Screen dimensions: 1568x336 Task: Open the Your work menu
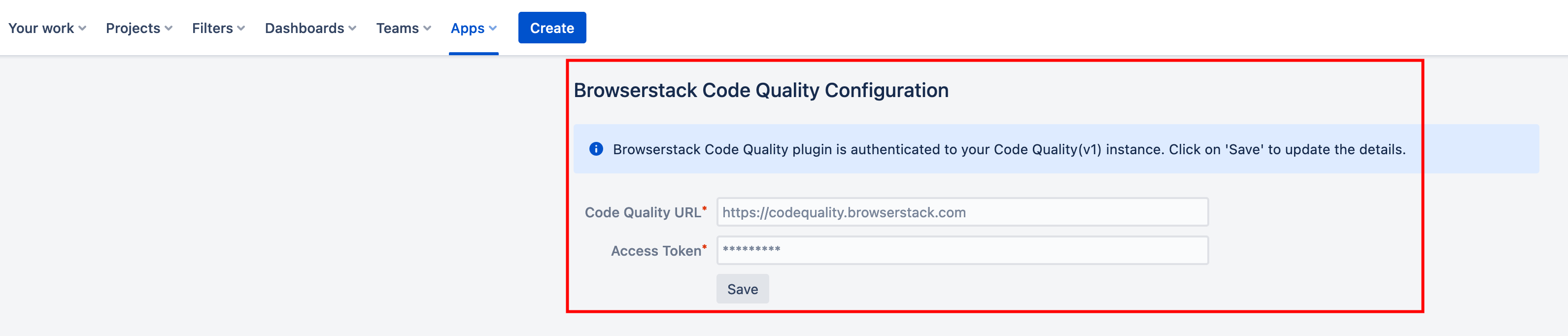click(41, 28)
